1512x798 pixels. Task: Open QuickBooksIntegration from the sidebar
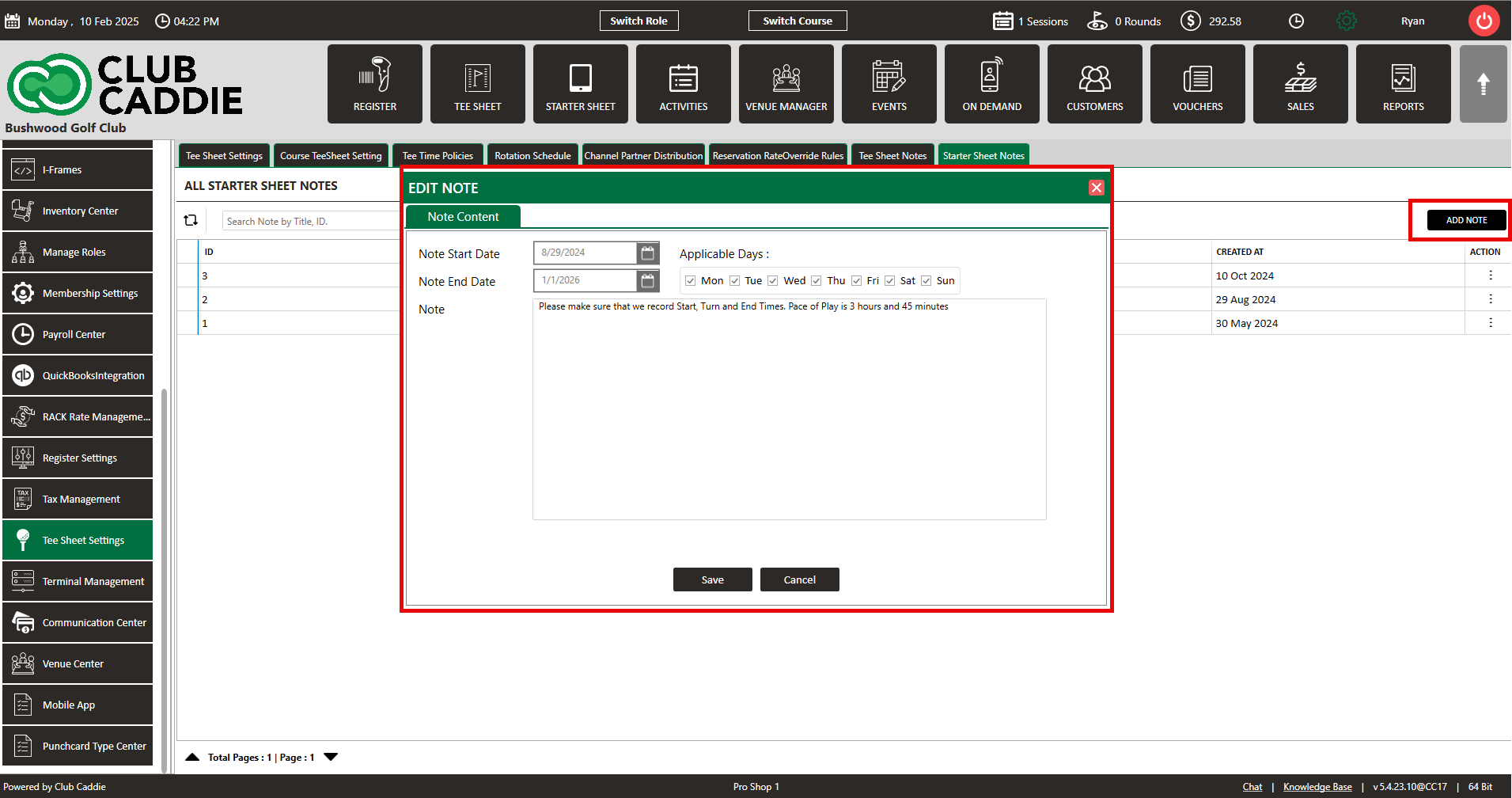tap(78, 375)
